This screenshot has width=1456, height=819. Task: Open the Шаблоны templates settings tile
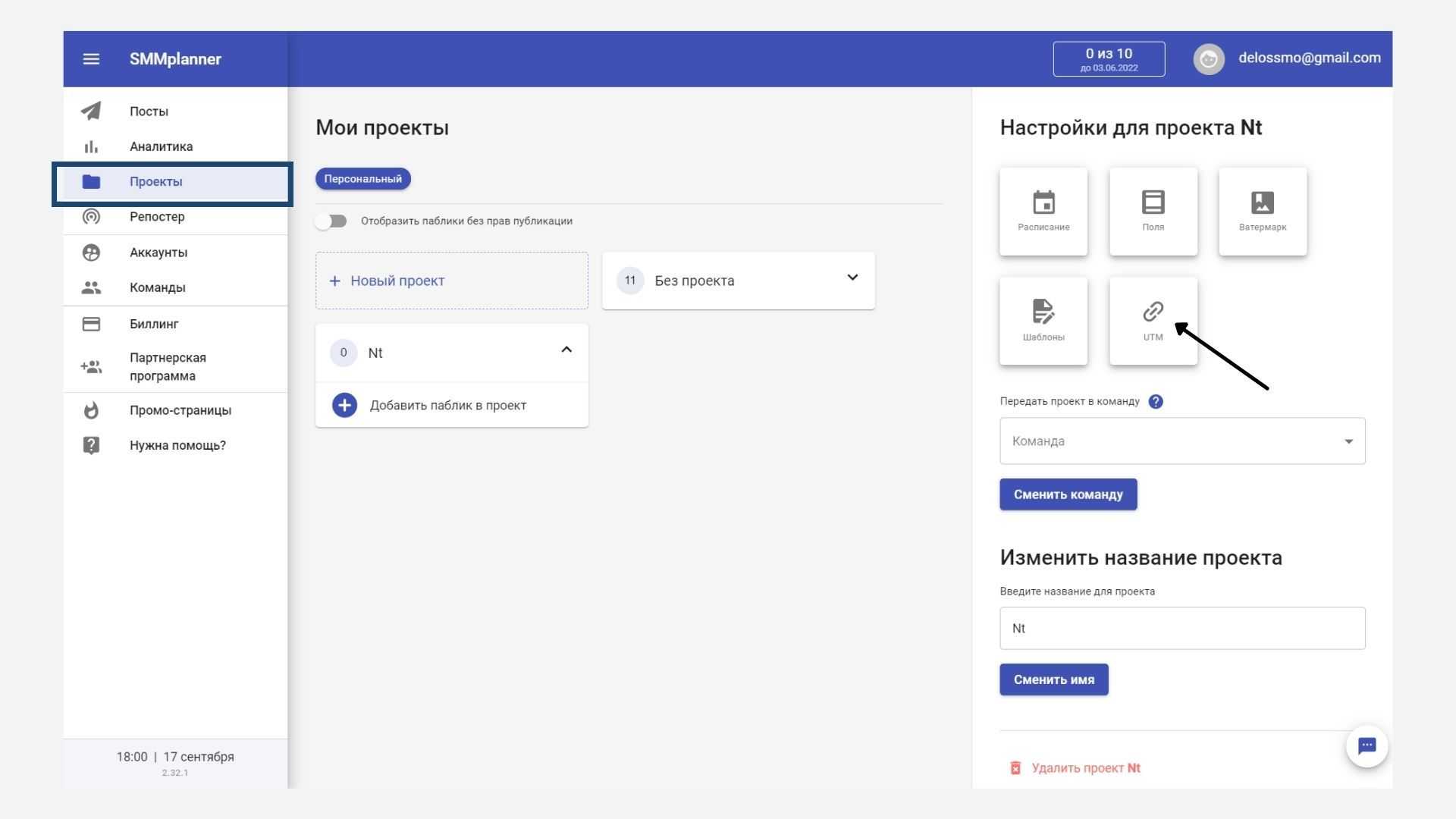[x=1043, y=321]
